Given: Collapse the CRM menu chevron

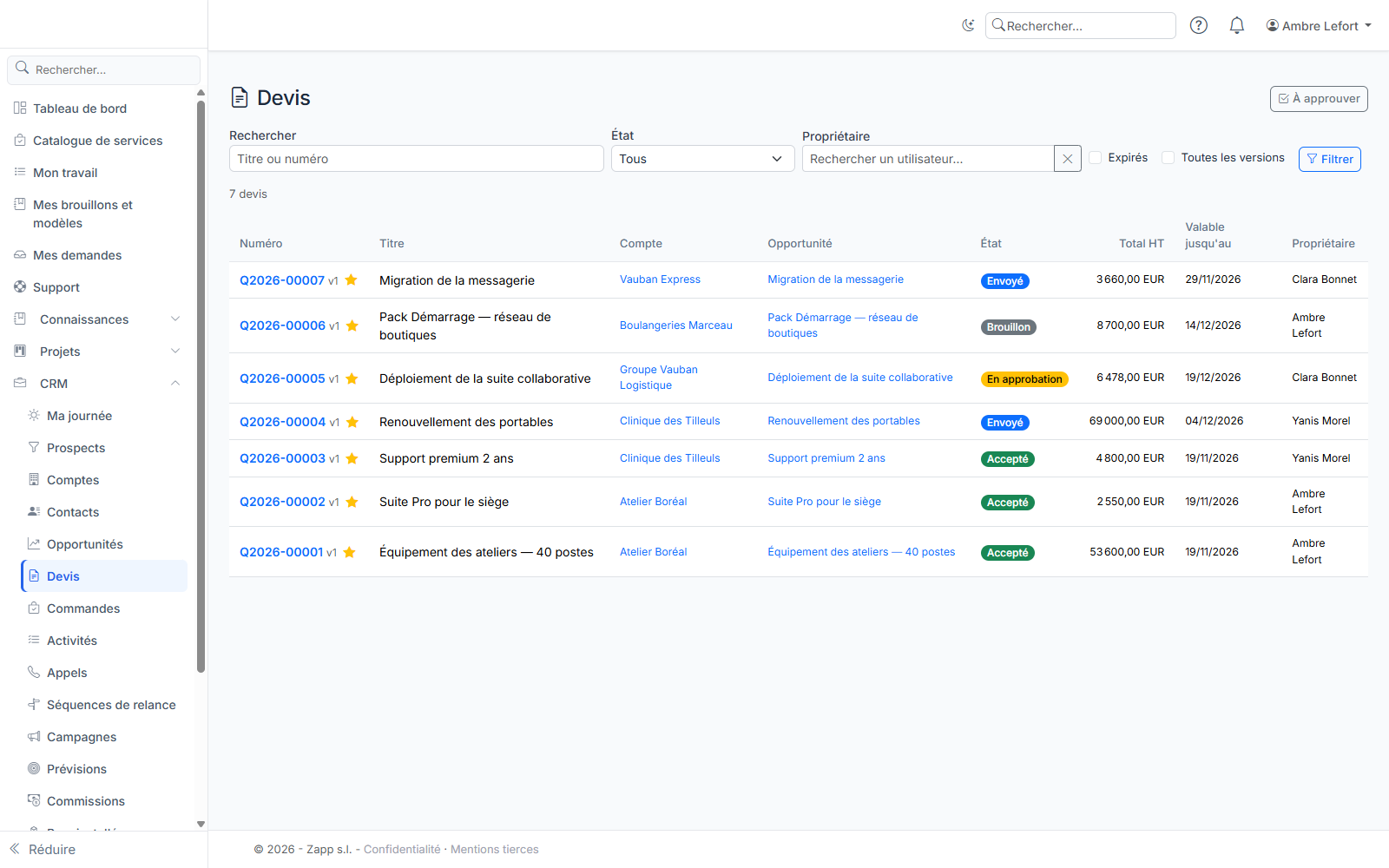Looking at the screenshot, I should pos(175,383).
